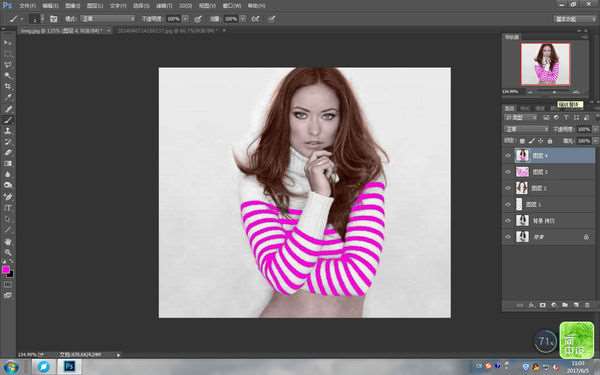
Task: Click the magenta foreground color swatch
Action: pos(6,270)
